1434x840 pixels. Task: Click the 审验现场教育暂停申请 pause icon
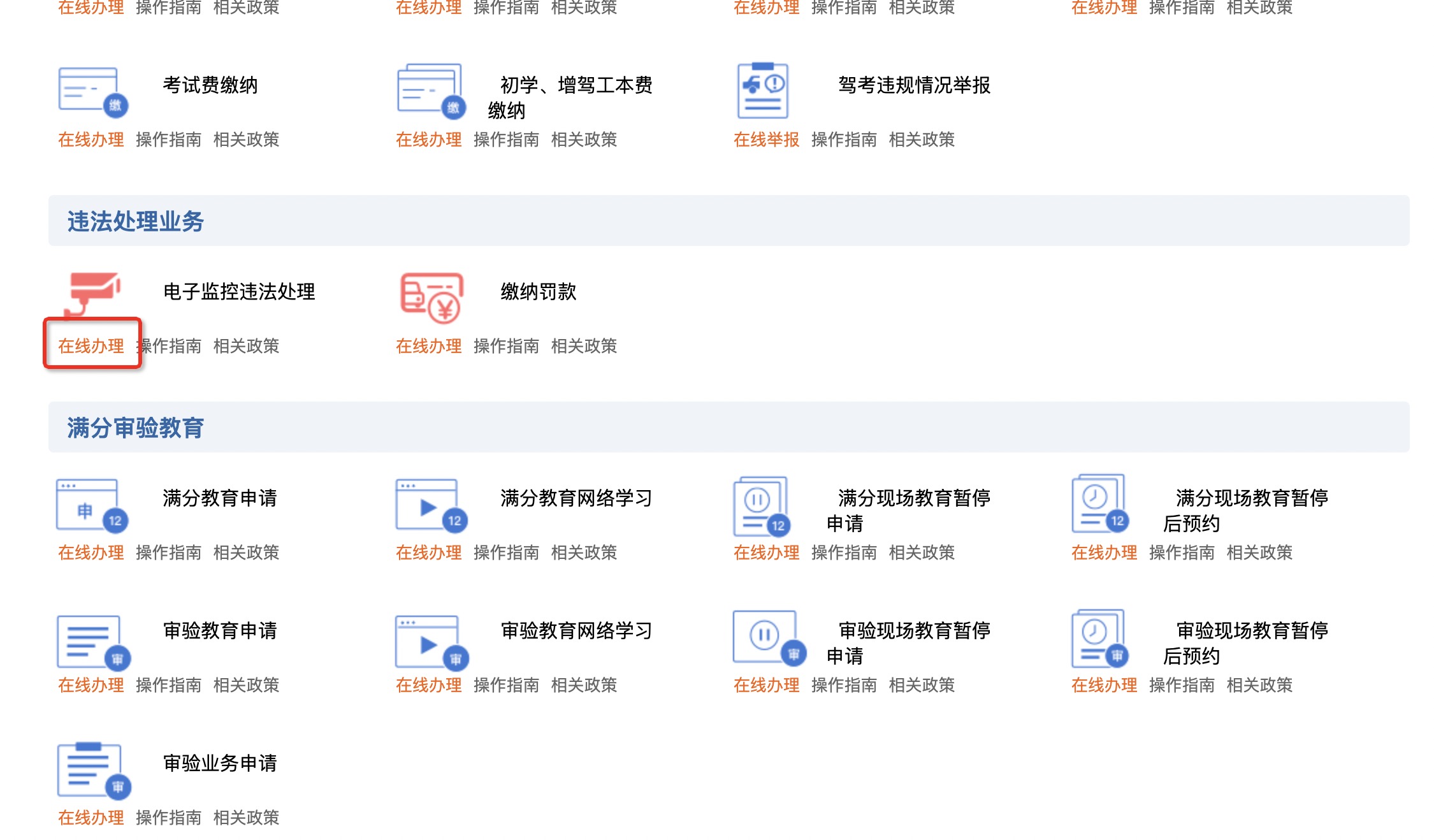[x=770, y=638]
